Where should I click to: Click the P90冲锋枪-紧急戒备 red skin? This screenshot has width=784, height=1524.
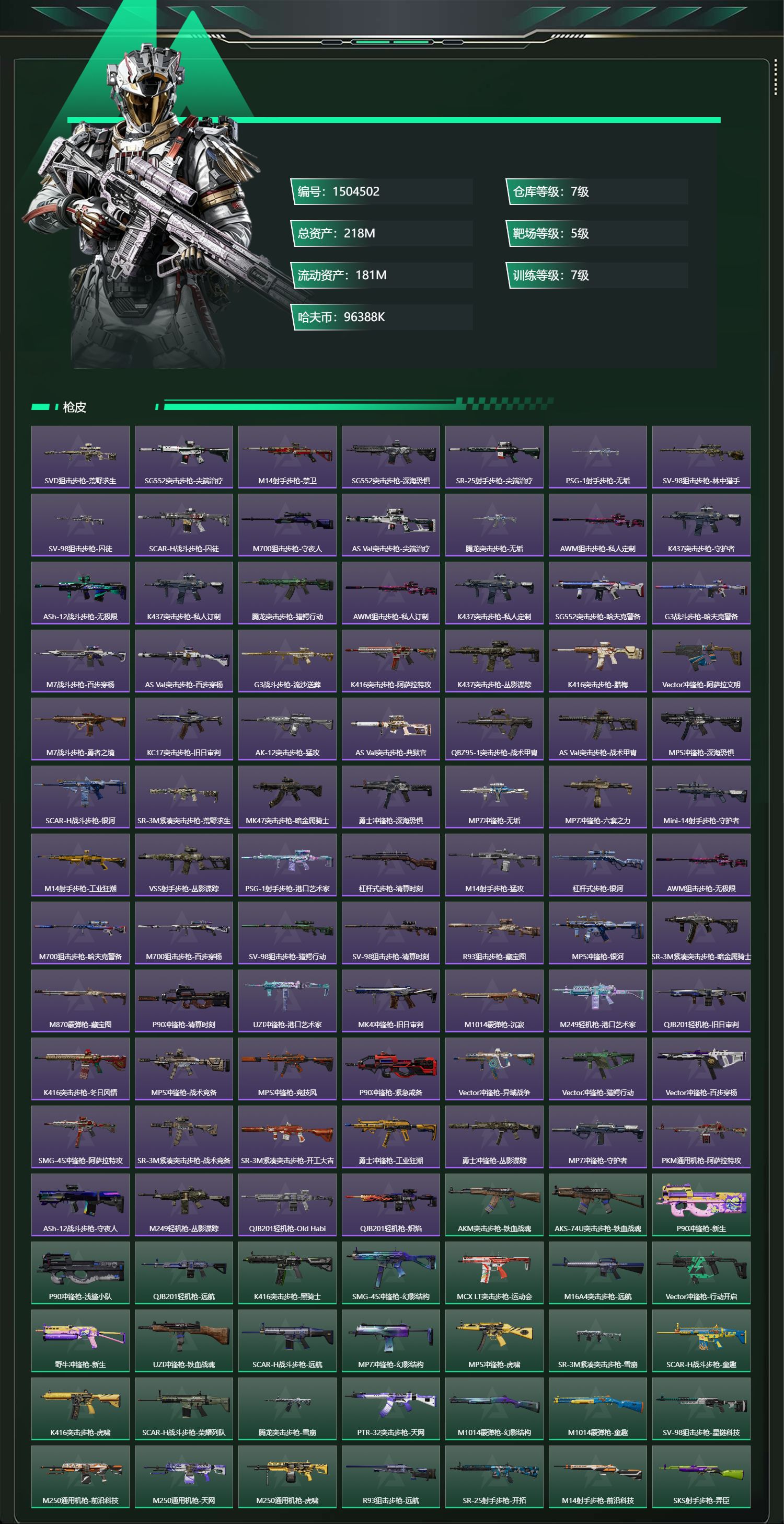click(391, 1068)
